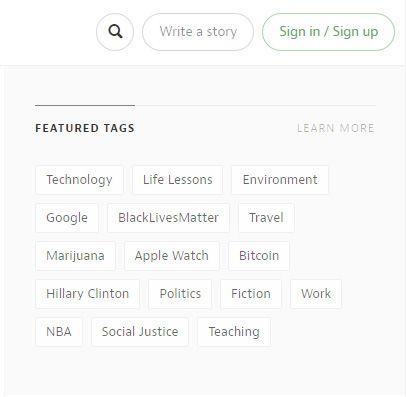Select the Technology tag

(x=79, y=180)
